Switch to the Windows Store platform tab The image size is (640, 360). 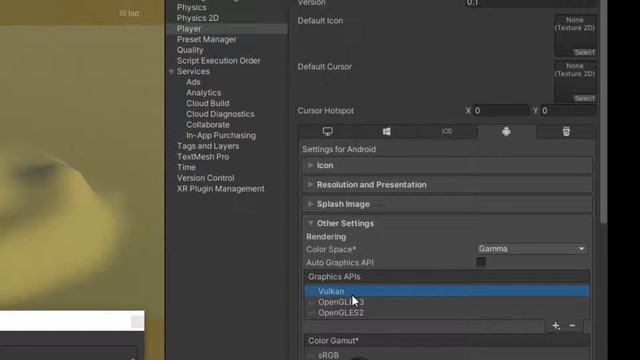click(387, 131)
